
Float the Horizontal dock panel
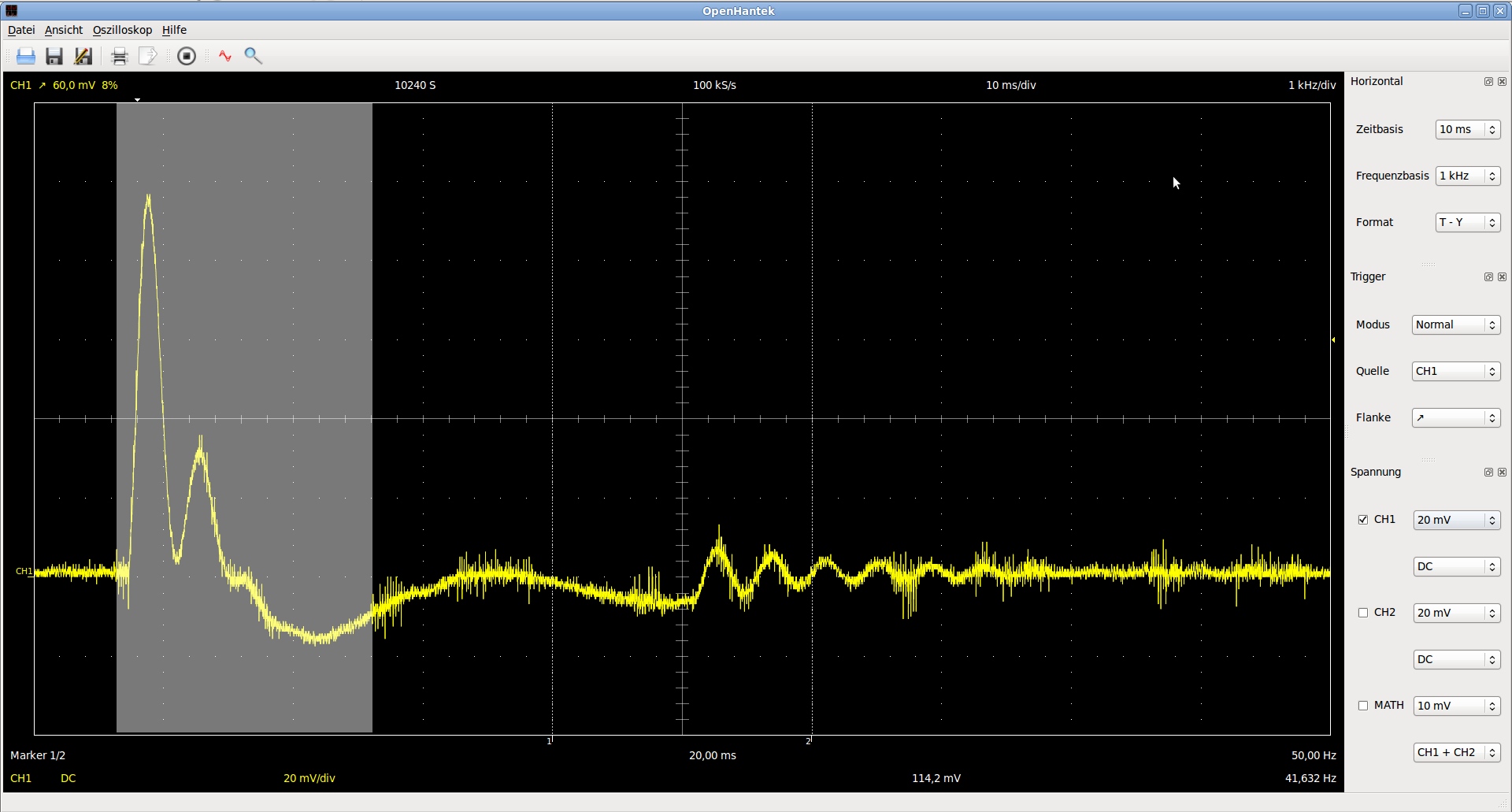1488,82
